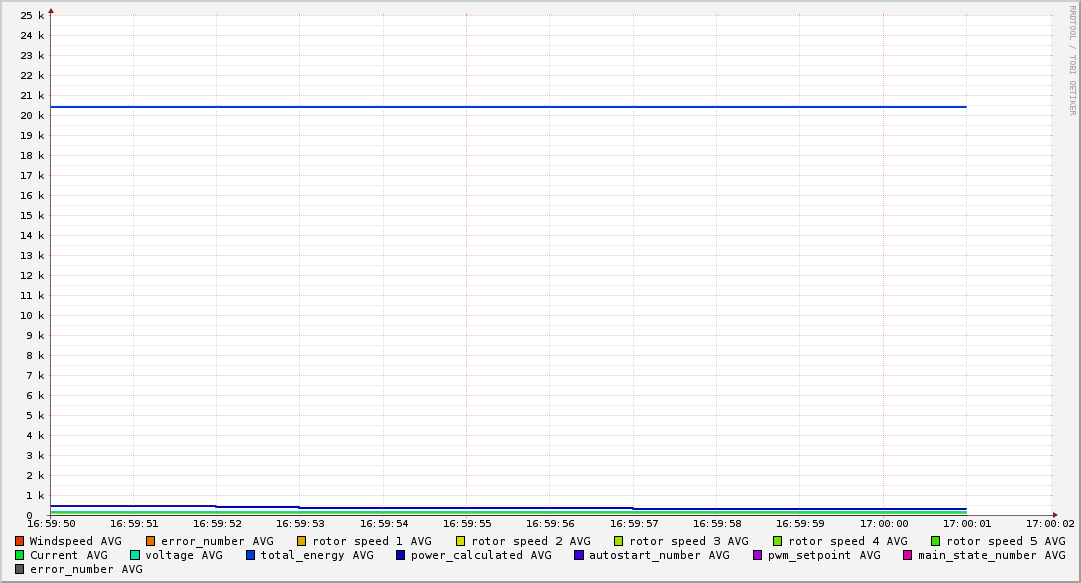1081x583 pixels.
Task: Pick the rotor speed 3 AVG legend swatch
Action: tap(619, 541)
